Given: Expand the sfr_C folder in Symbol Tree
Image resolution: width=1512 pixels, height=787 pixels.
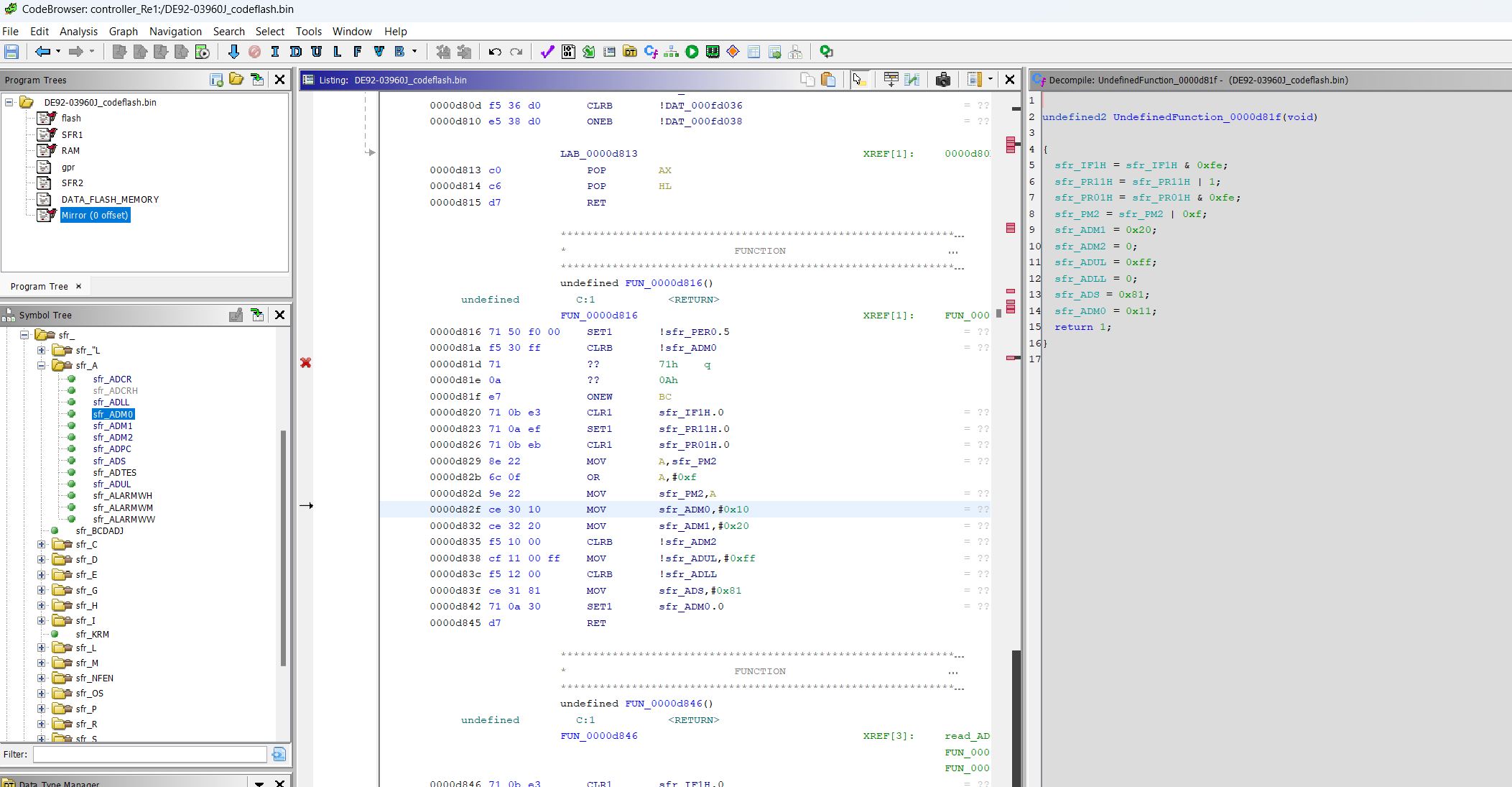Looking at the screenshot, I should pyautogui.click(x=42, y=545).
